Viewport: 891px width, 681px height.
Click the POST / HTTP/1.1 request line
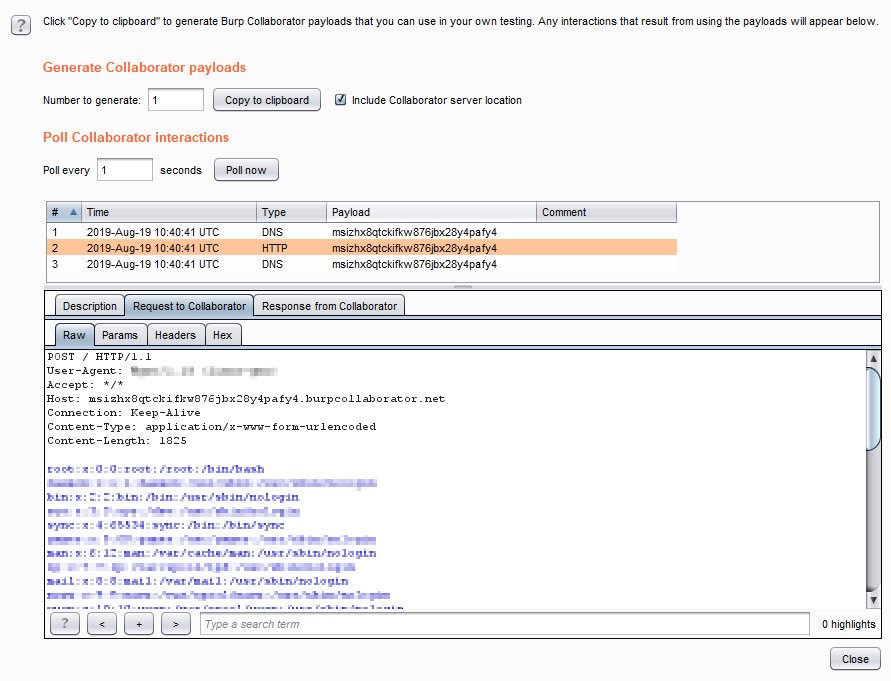[x=99, y=356]
